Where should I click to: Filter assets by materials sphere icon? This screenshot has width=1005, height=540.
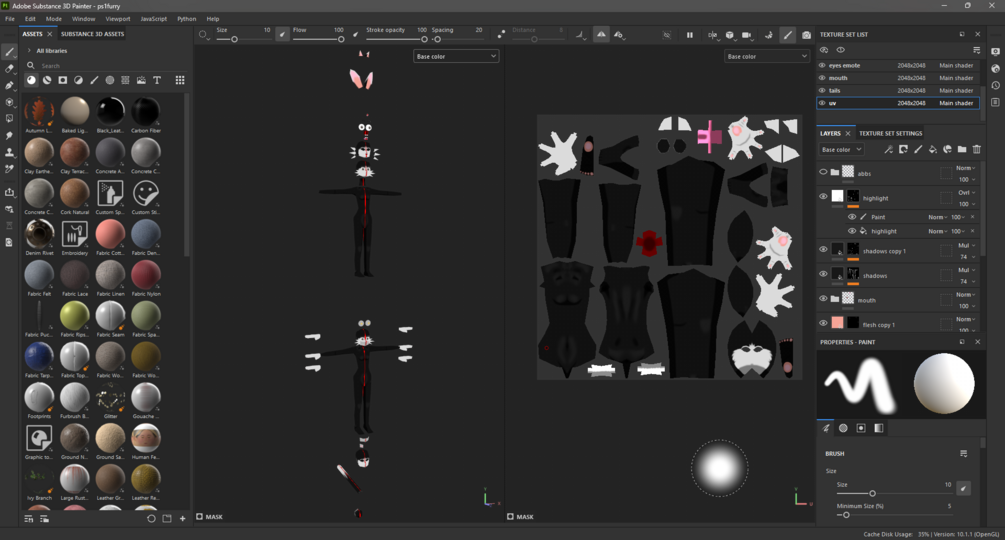[x=31, y=80]
